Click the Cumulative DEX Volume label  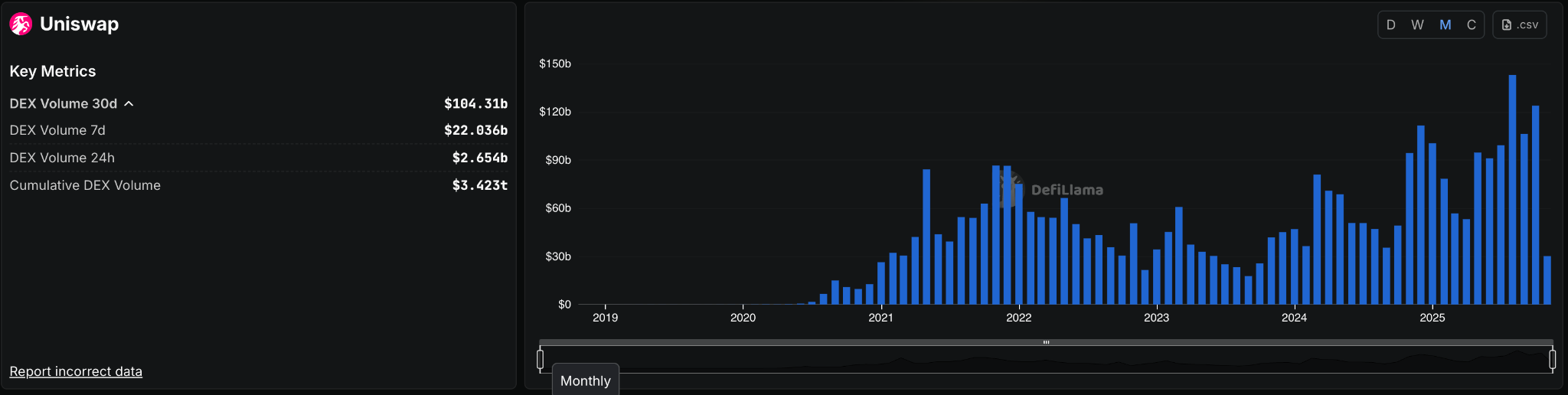(85, 185)
